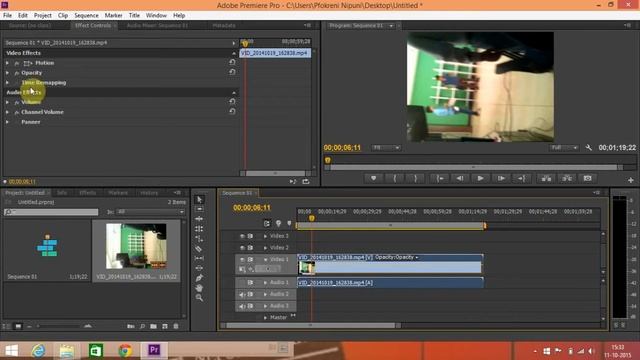Switch to the Effects tab in Project panel
The height and width of the screenshot is (360, 640).
click(87, 193)
